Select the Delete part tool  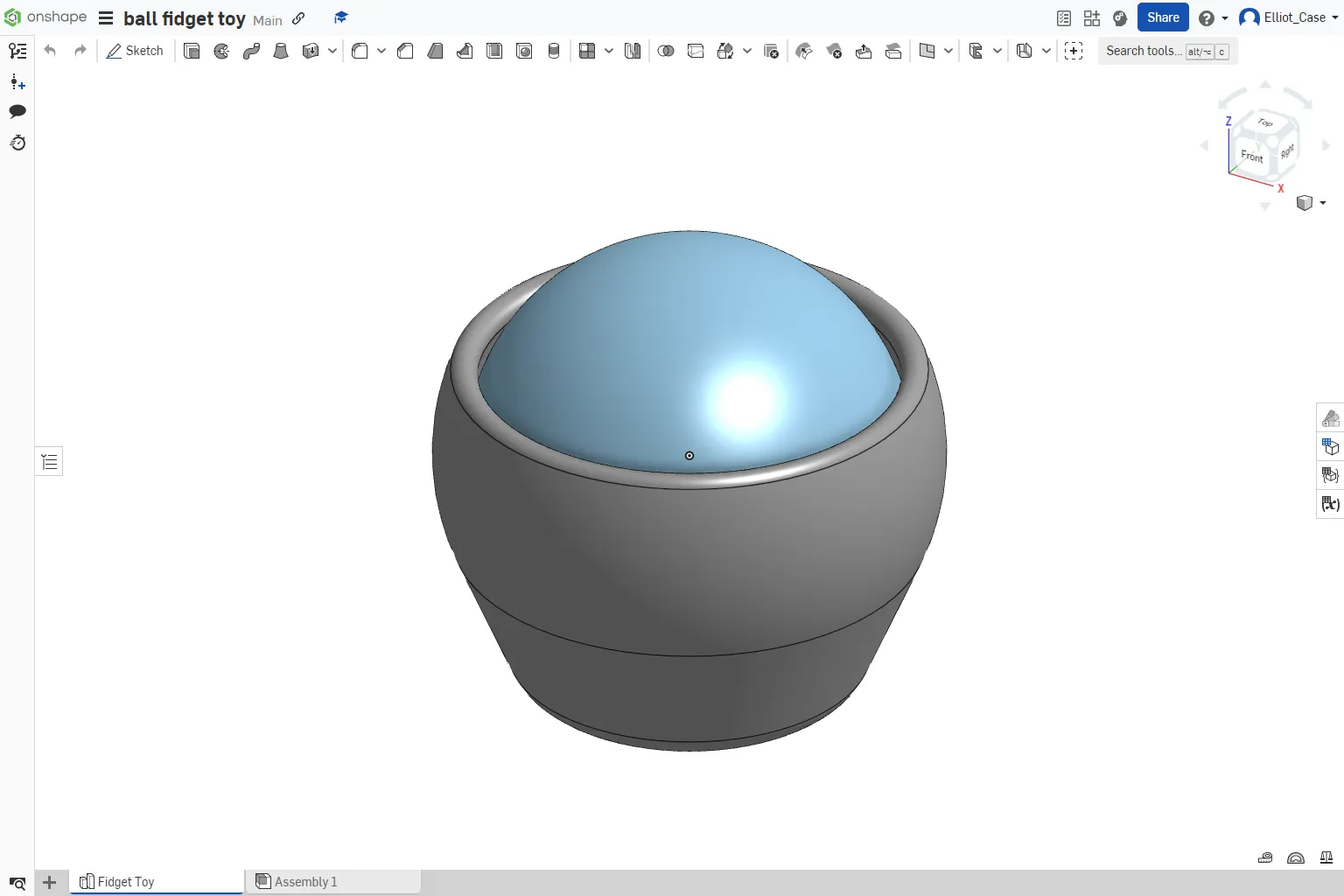[x=771, y=51]
